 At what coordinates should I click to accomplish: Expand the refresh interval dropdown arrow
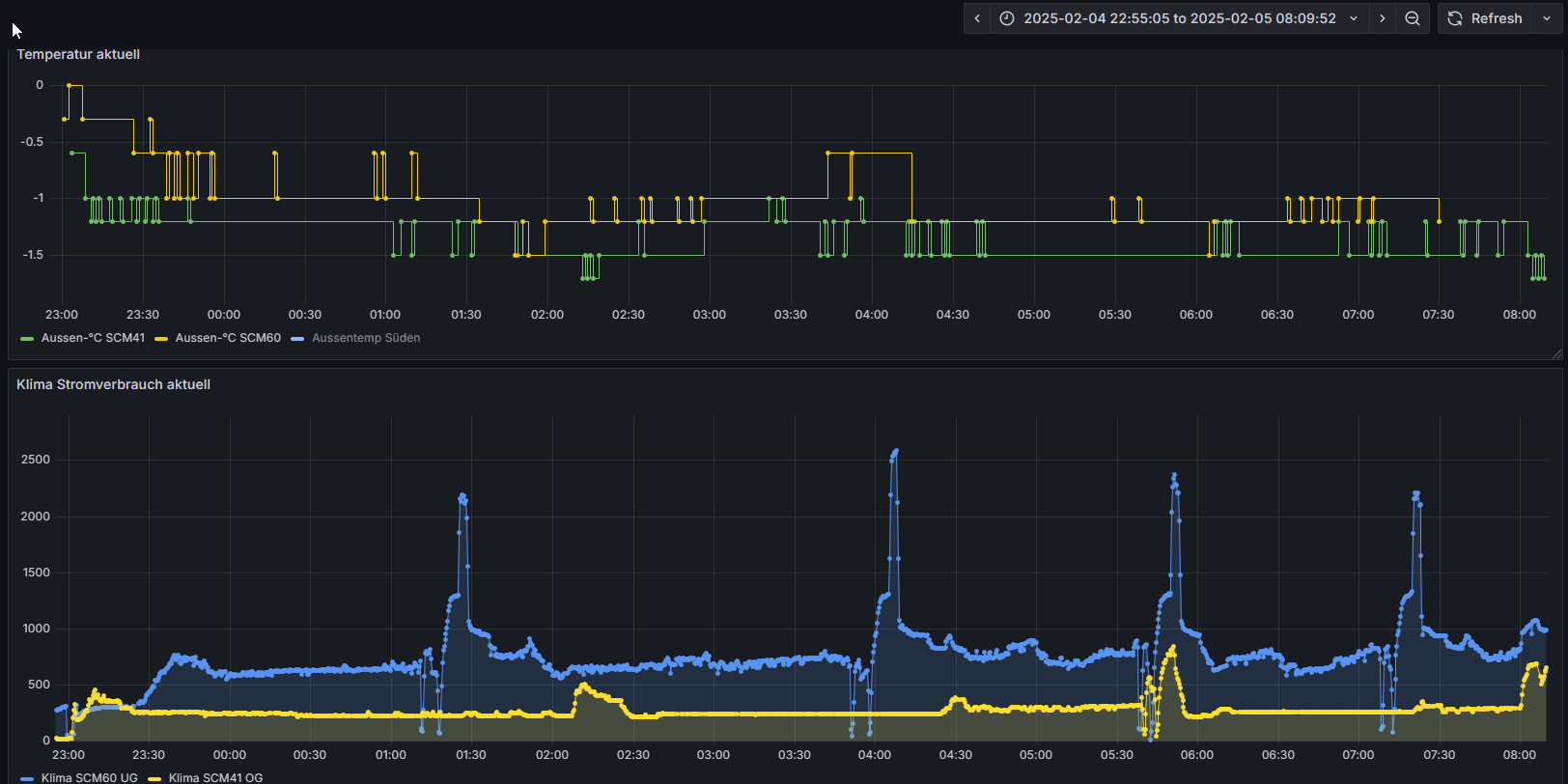(x=1547, y=18)
